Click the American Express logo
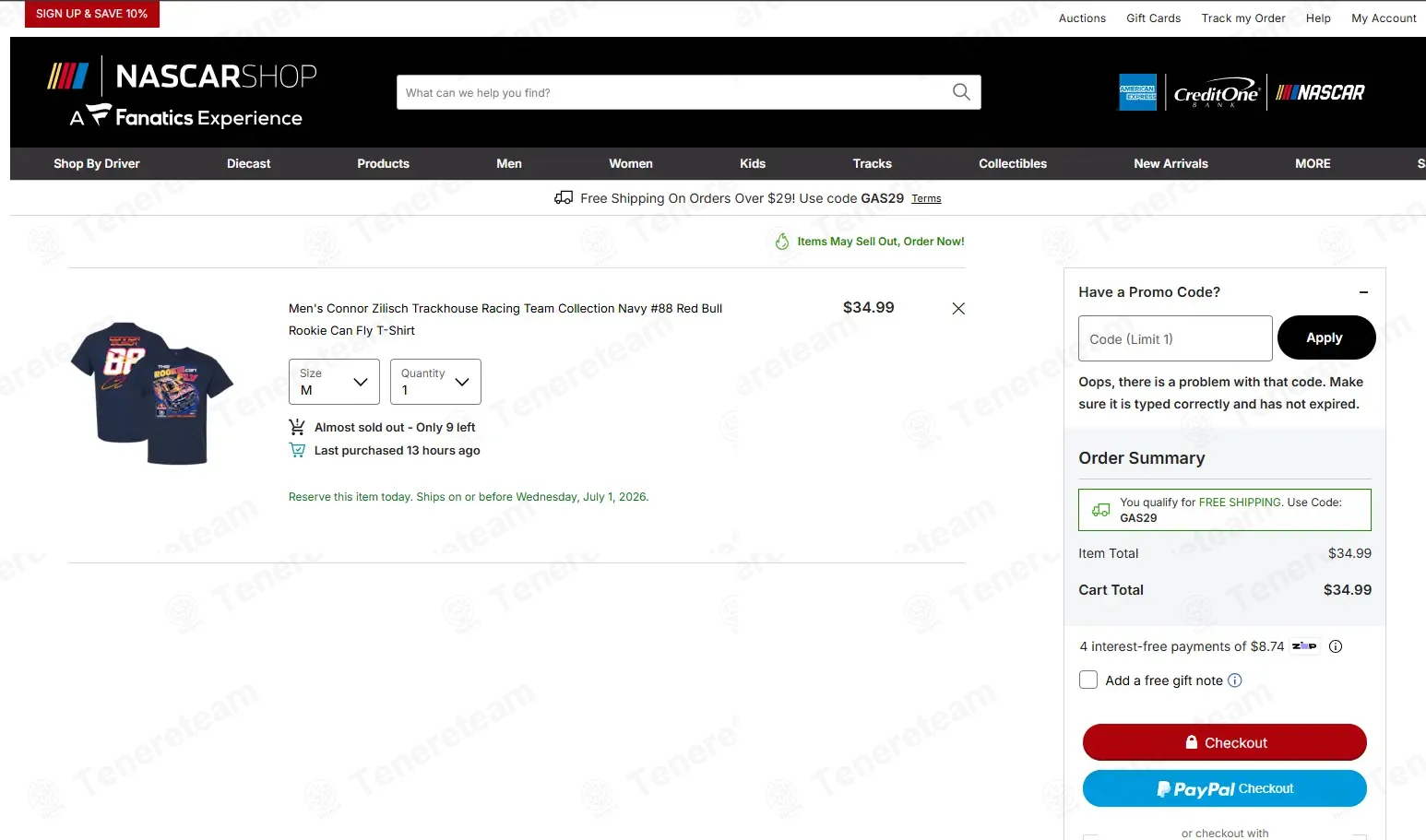 click(1137, 92)
